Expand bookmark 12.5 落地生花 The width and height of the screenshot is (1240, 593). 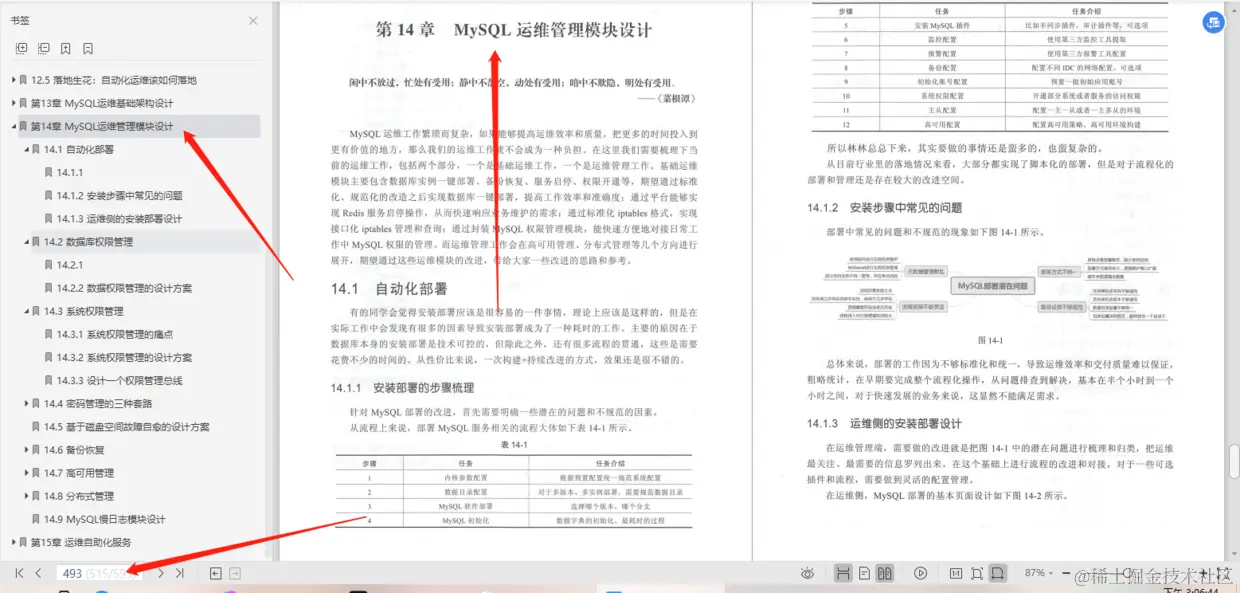tap(14, 80)
